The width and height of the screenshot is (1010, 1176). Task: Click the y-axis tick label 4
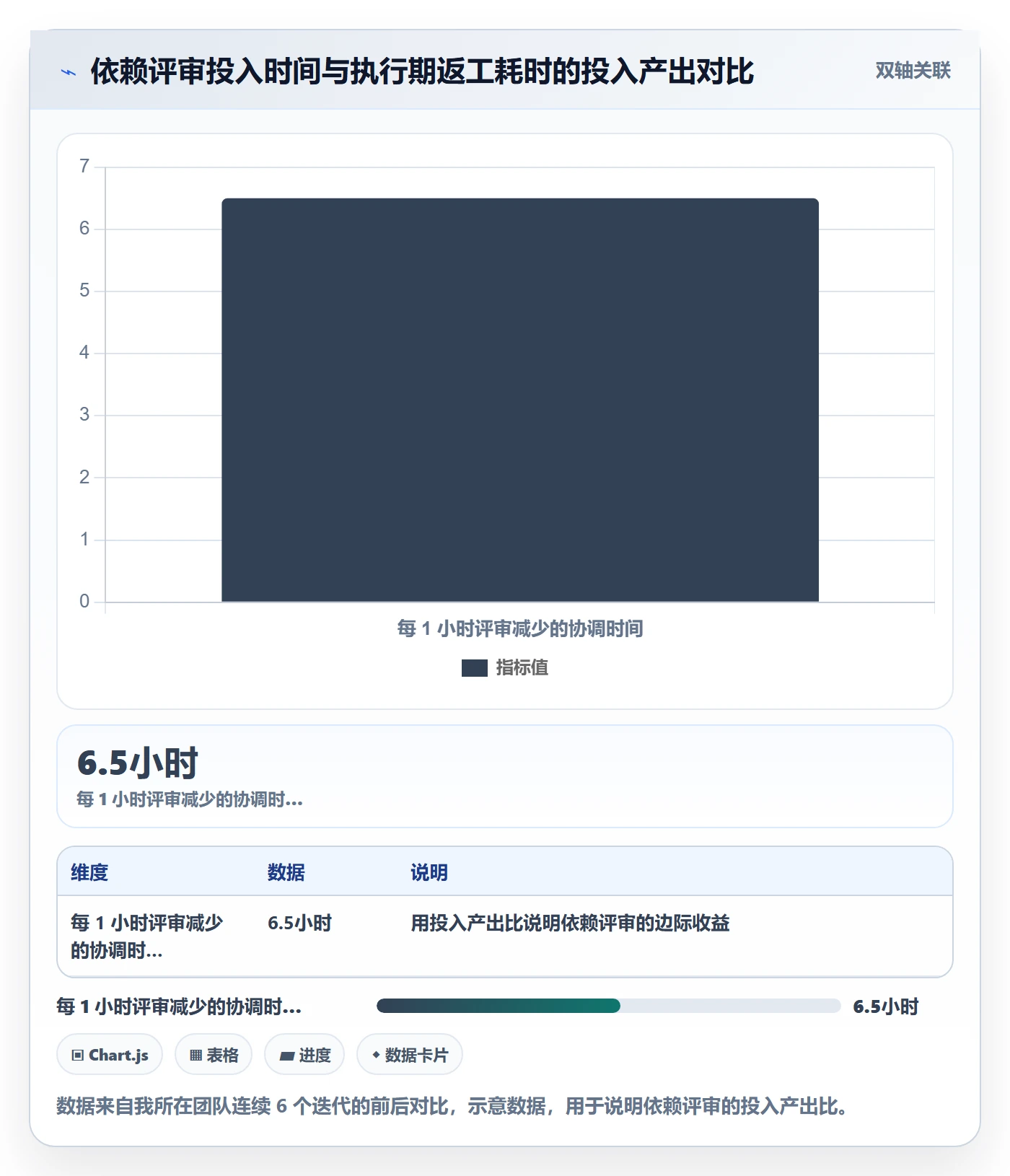(x=84, y=353)
